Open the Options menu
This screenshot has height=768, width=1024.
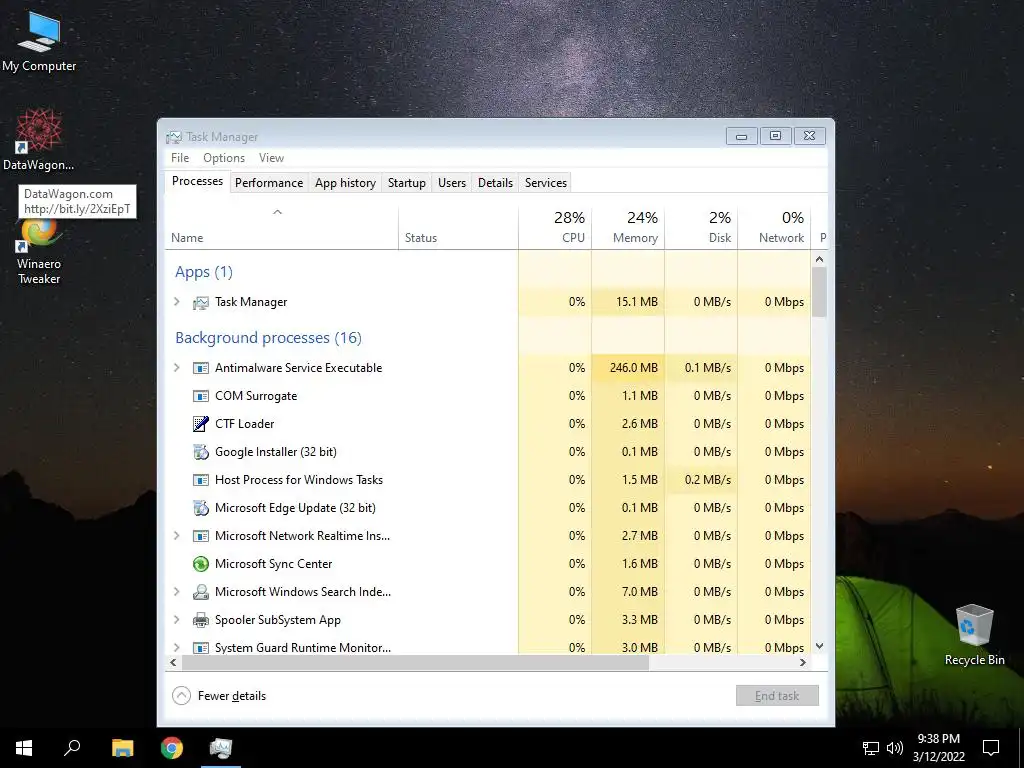click(224, 158)
